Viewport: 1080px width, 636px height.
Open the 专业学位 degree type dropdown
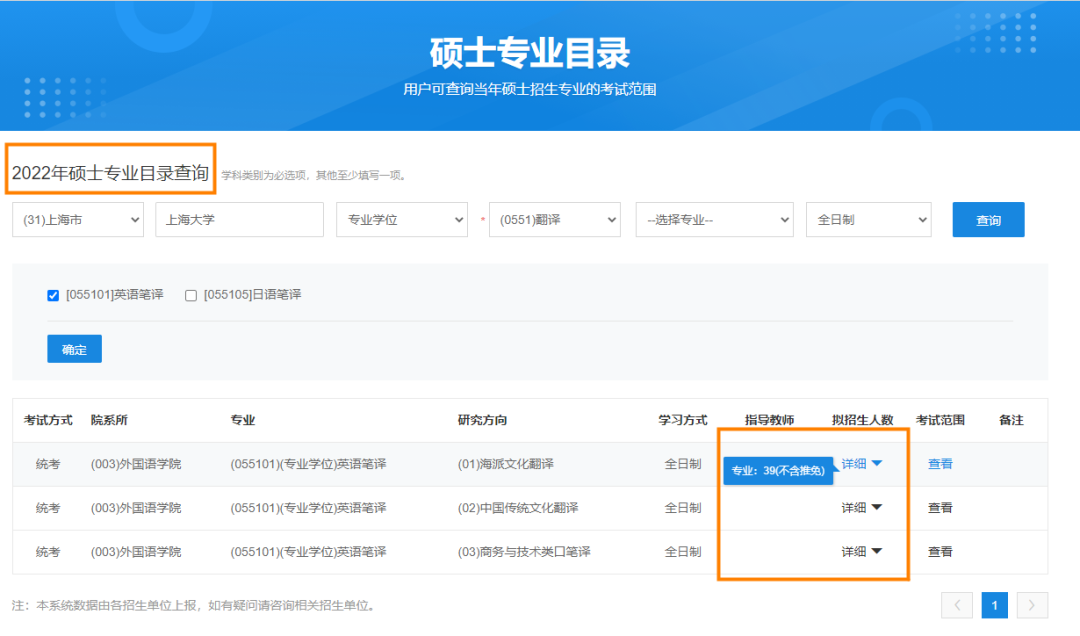click(401, 220)
